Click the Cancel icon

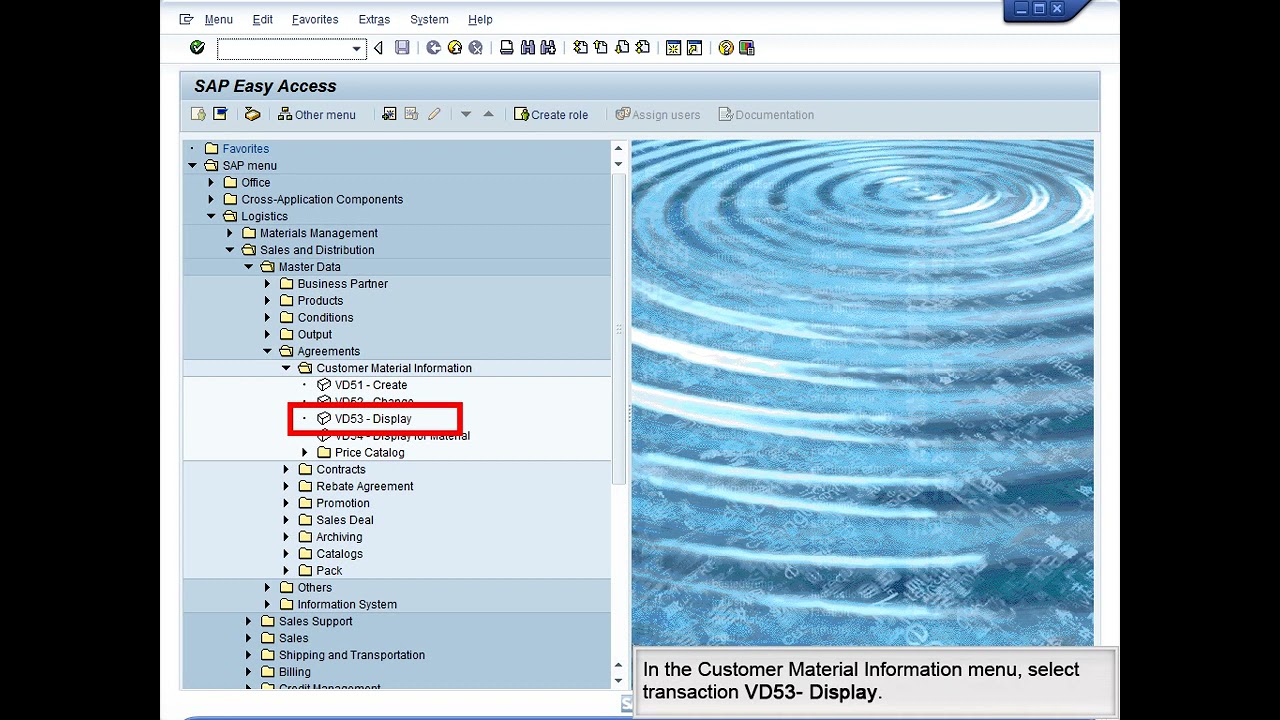pos(476,47)
